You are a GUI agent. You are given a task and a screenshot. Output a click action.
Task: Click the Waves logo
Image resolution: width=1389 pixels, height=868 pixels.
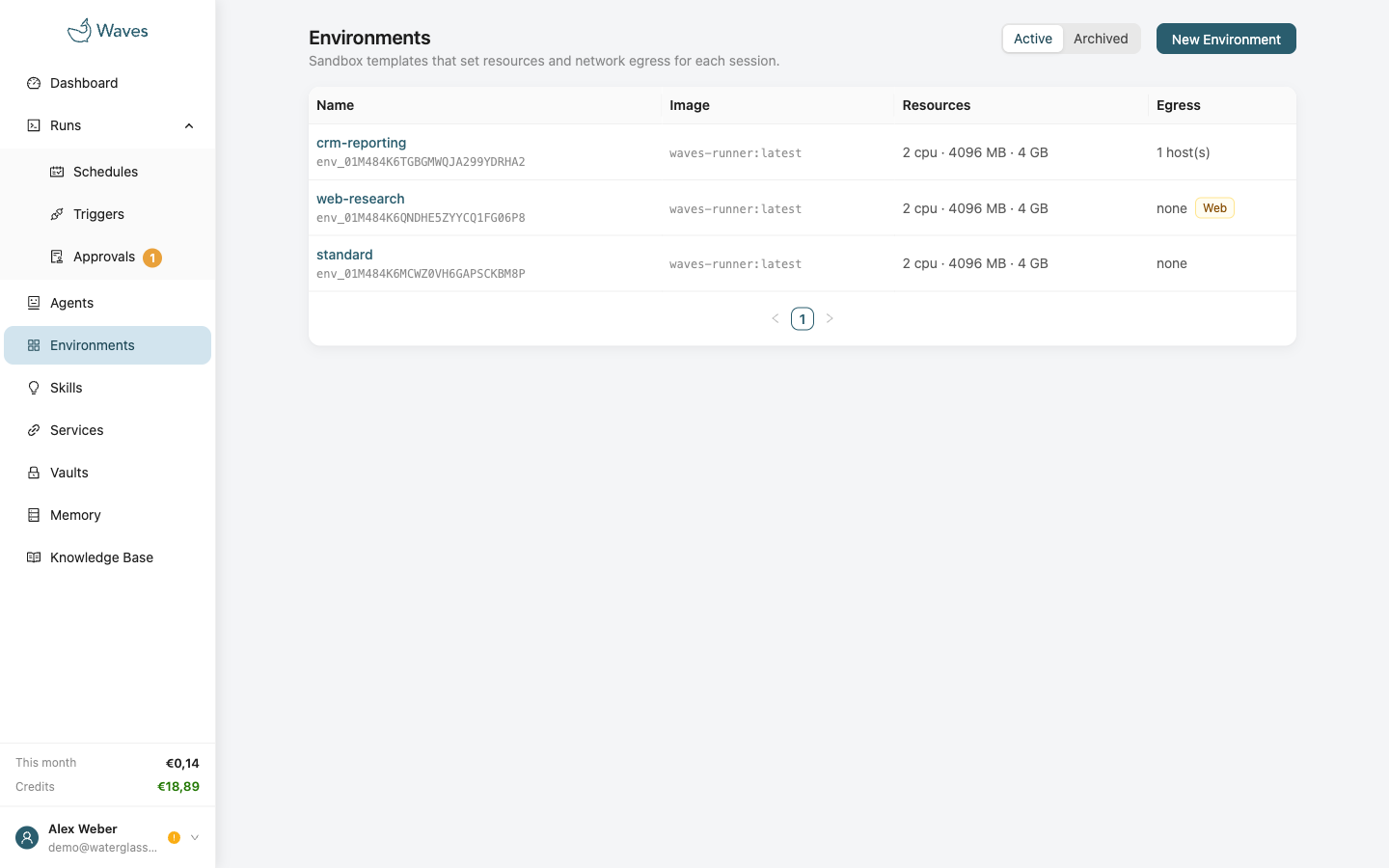pos(107,31)
